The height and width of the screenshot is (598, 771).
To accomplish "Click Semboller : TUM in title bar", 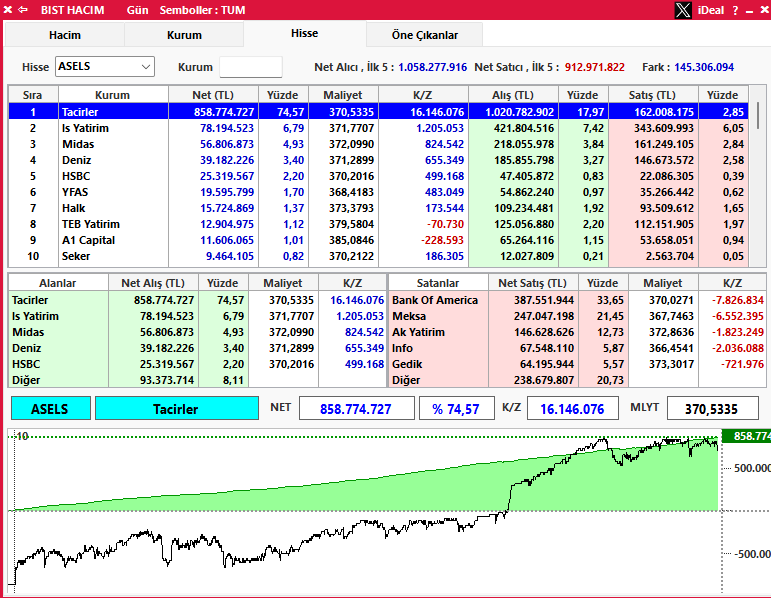I will [x=202, y=10].
